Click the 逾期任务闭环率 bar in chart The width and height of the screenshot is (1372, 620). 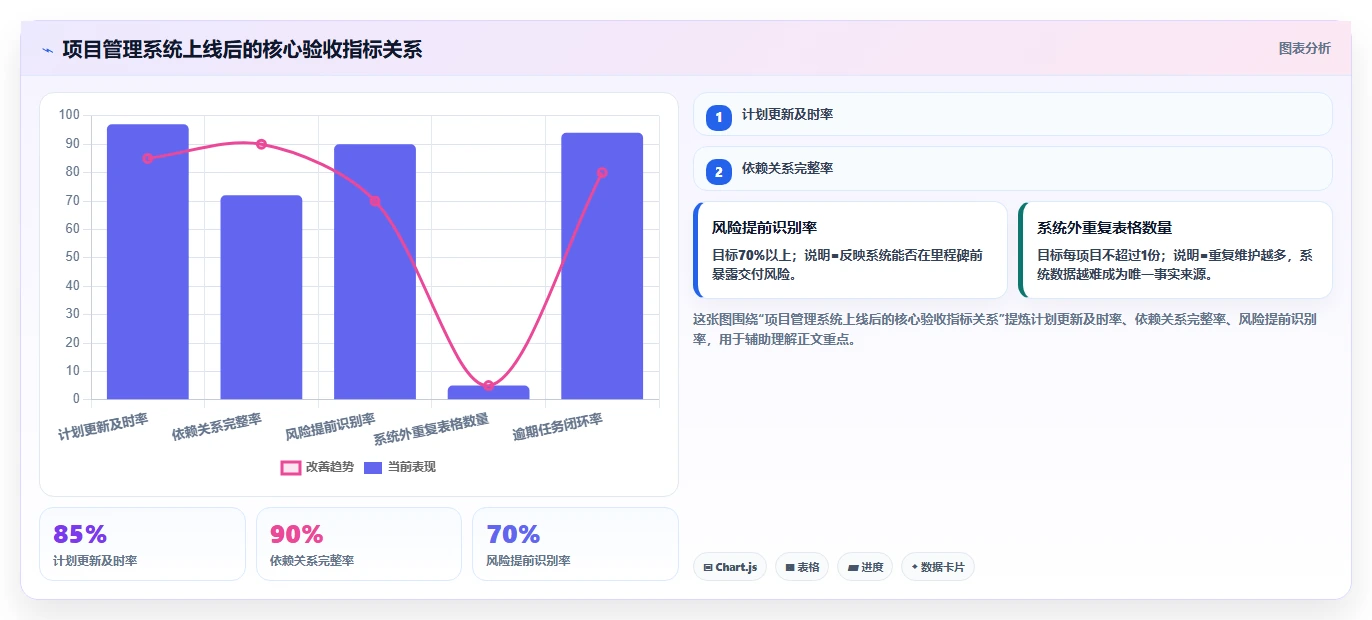click(x=602, y=266)
